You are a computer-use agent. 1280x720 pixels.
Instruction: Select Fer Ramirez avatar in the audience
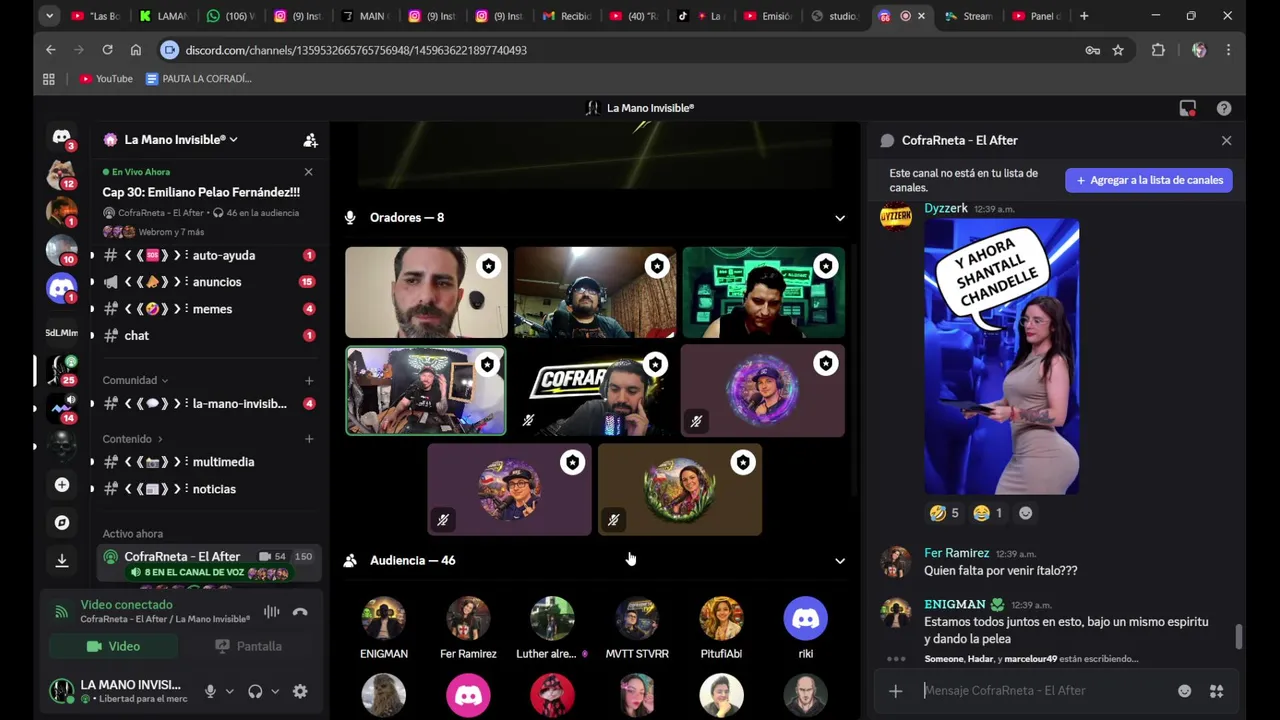[x=468, y=619]
